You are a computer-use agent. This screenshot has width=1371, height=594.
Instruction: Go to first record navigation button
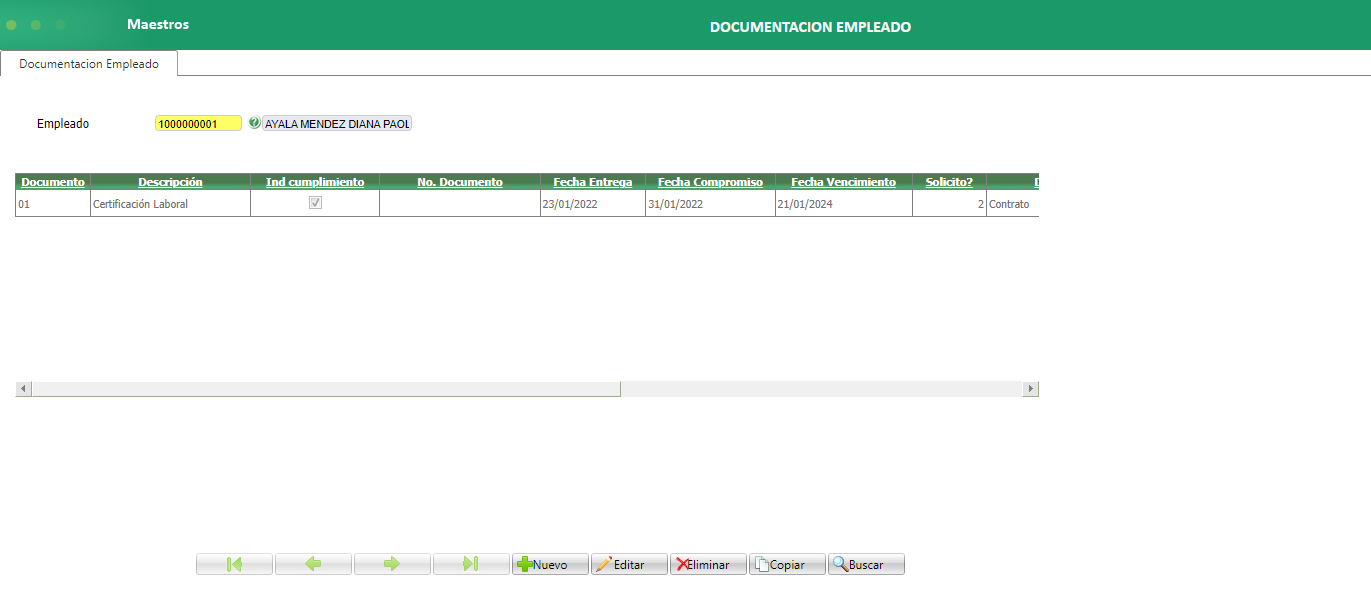234,564
